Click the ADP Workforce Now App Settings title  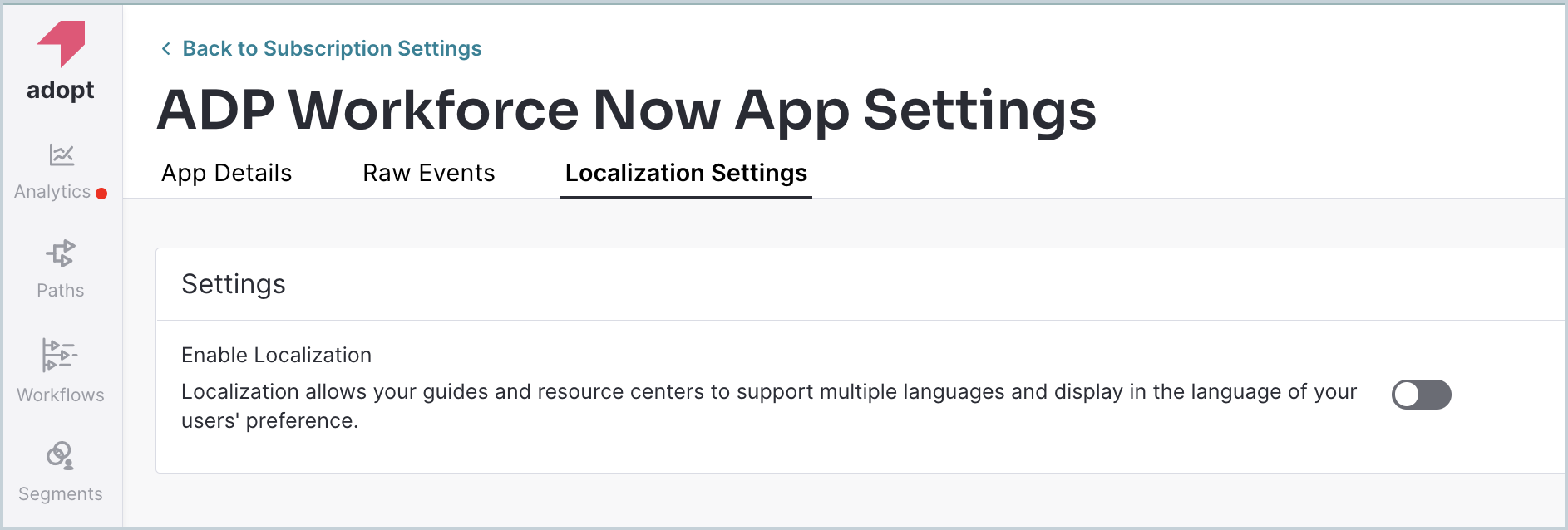[x=627, y=109]
